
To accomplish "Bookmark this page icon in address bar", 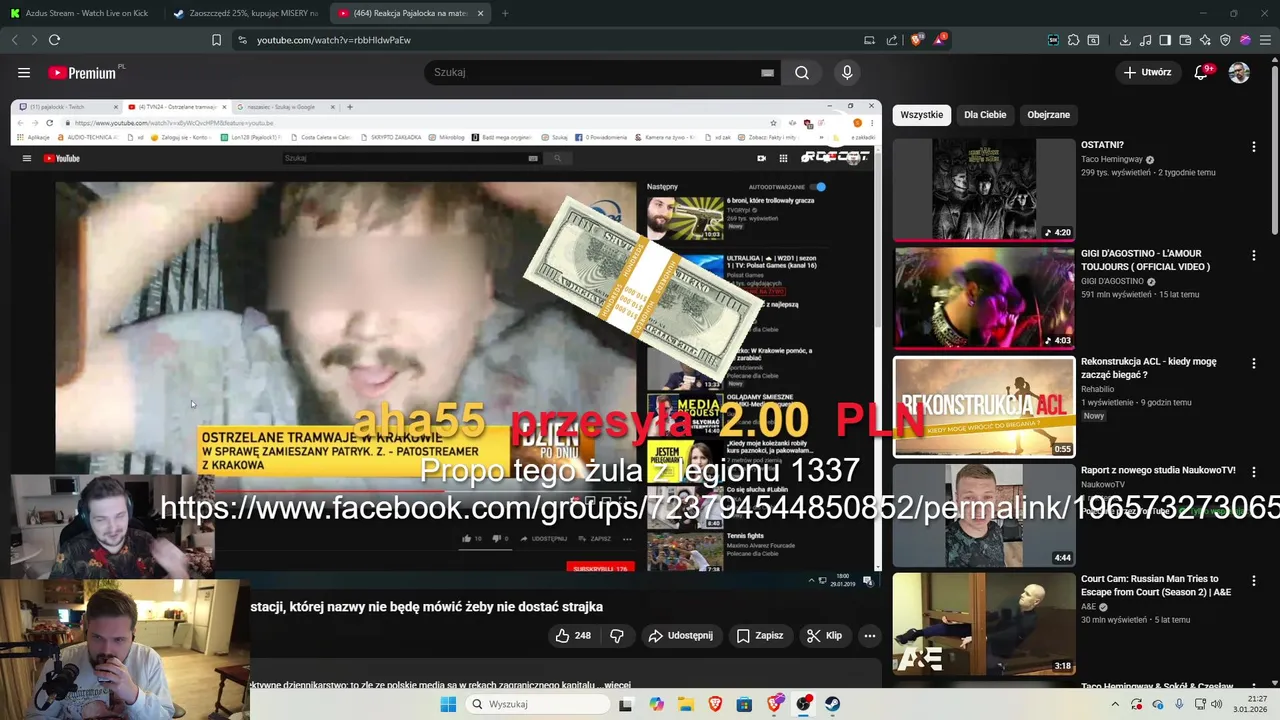I will (x=216, y=40).
